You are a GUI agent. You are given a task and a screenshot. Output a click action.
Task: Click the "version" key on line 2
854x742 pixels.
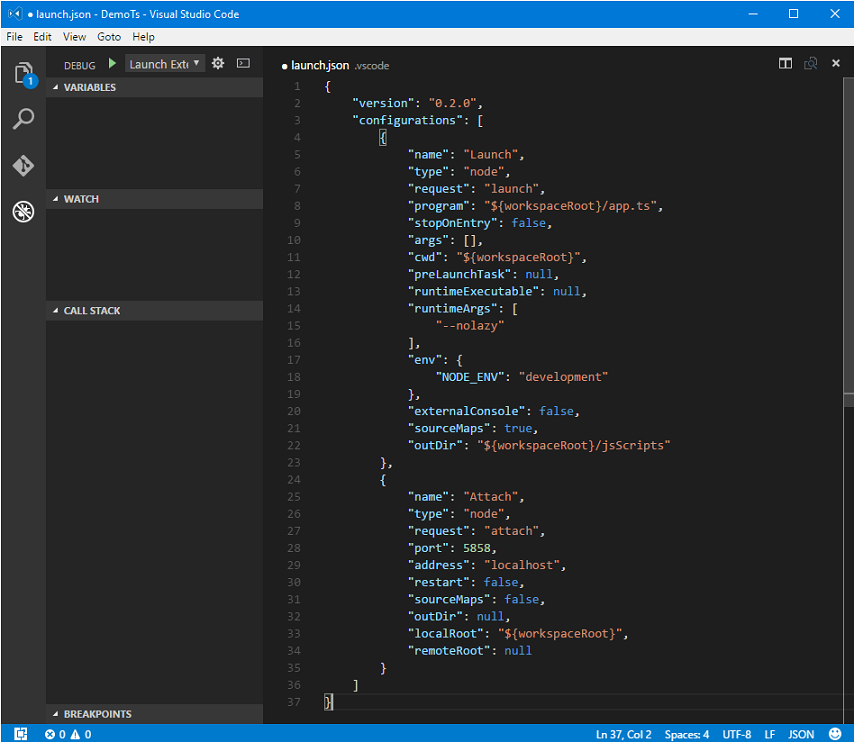point(383,103)
